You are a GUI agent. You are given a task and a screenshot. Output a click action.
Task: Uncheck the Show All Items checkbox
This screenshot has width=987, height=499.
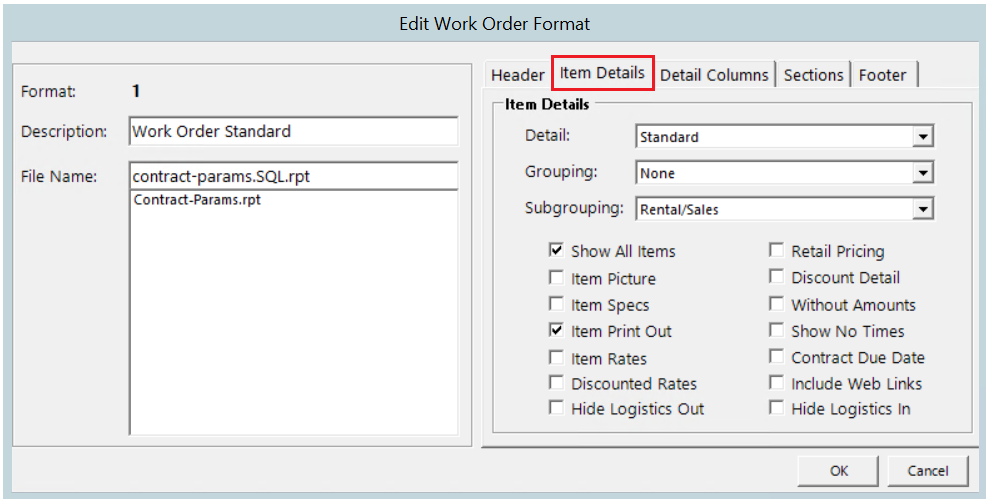pyautogui.click(x=556, y=251)
